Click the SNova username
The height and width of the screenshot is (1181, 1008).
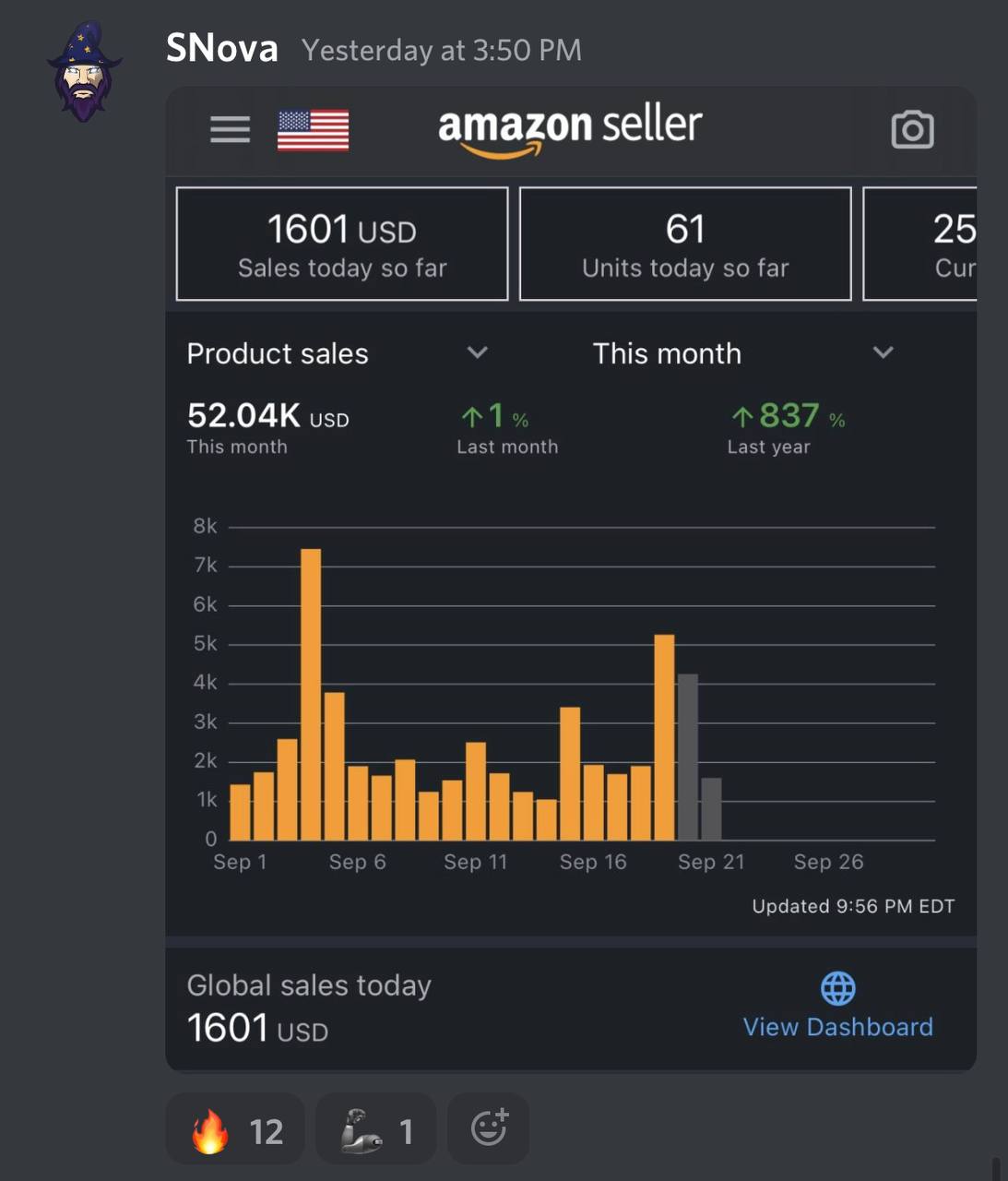221,48
